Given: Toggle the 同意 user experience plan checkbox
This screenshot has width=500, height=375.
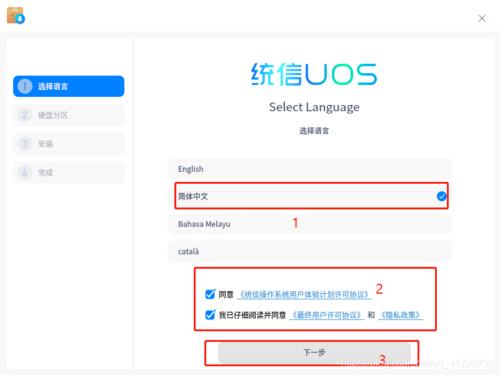Looking at the screenshot, I should coord(210,294).
